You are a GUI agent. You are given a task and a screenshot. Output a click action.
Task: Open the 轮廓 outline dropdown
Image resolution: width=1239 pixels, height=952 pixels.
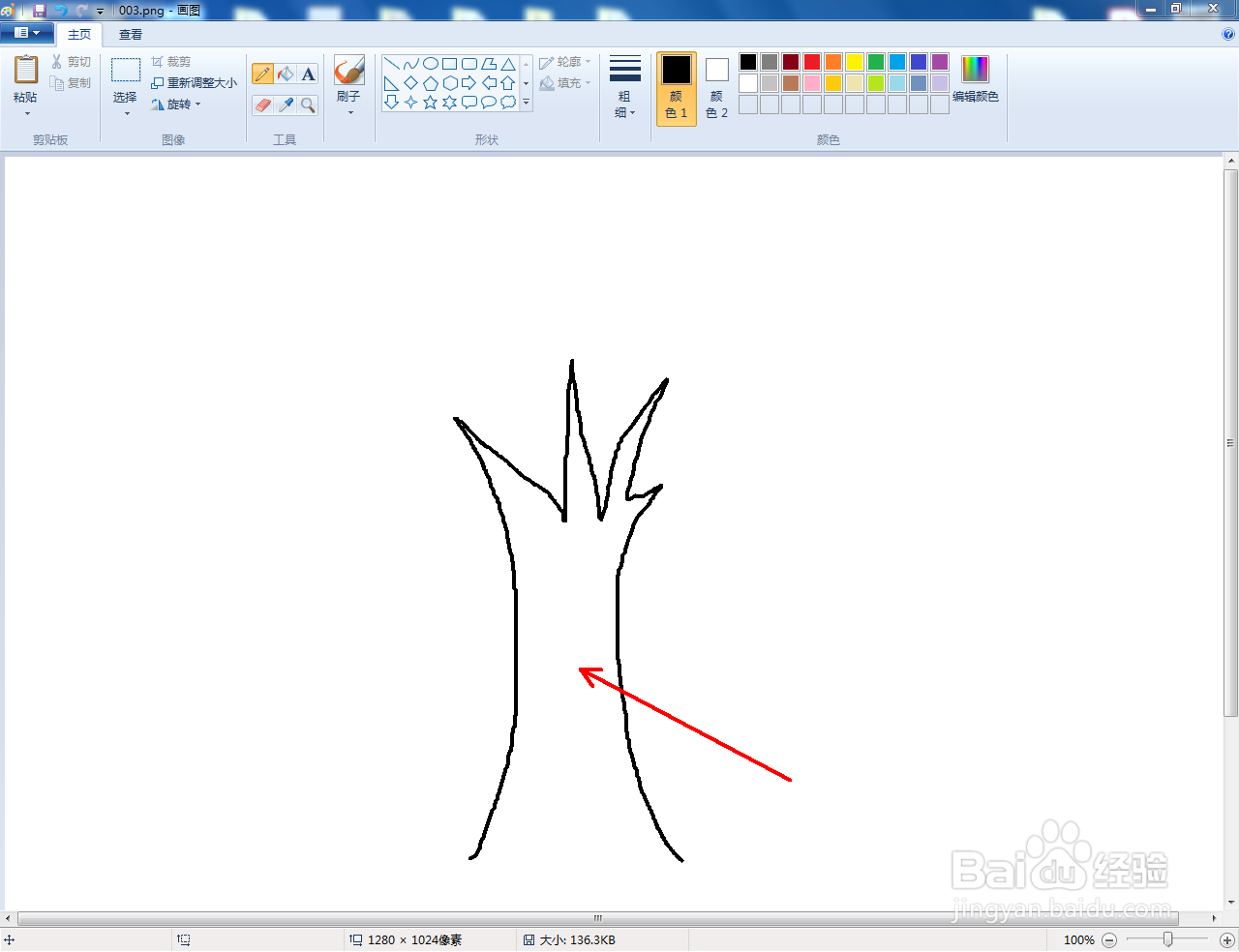click(565, 62)
